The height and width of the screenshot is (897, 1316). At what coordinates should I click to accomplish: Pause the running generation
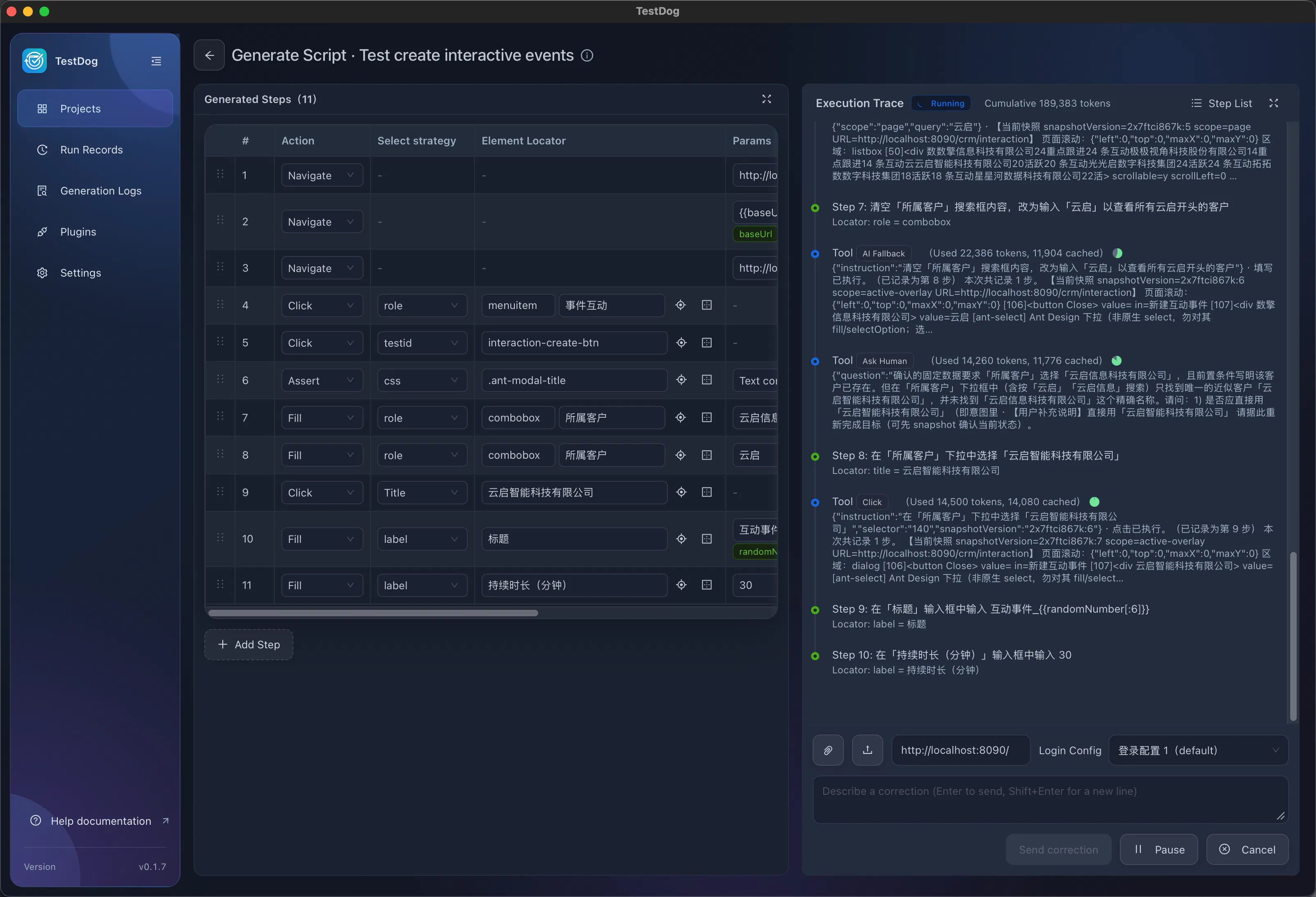tap(1158, 849)
